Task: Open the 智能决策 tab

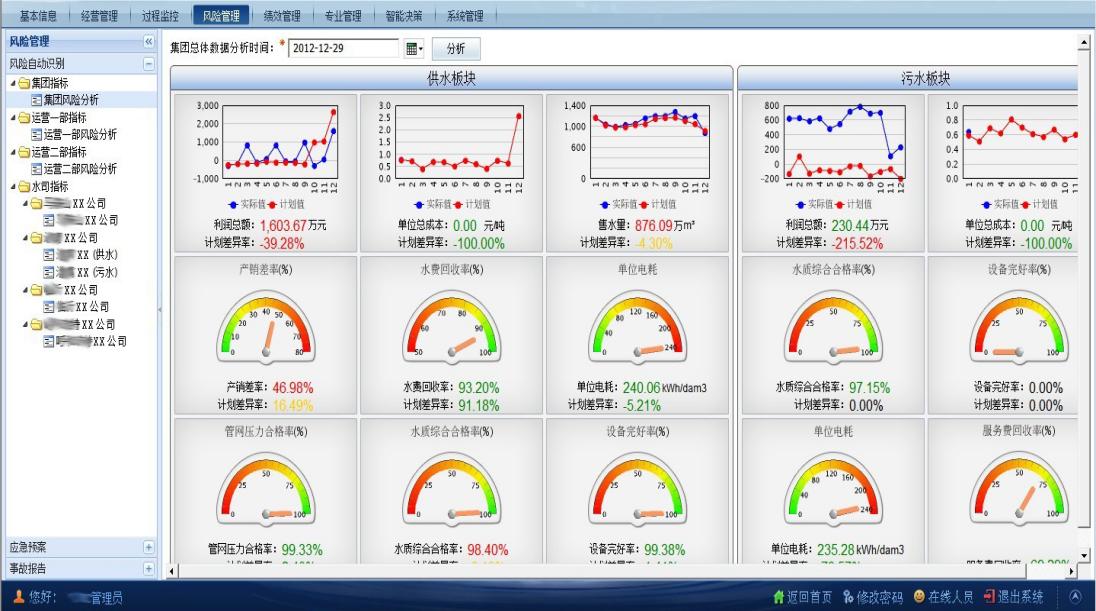Action: pos(403,16)
